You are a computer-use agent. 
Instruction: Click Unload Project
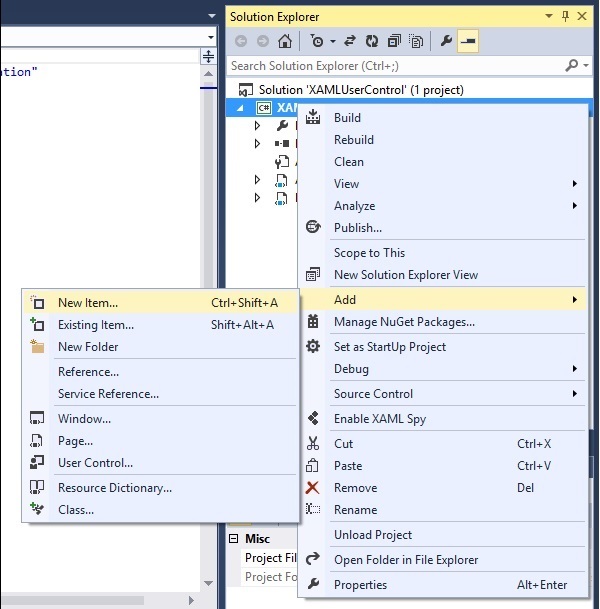coord(442,535)
